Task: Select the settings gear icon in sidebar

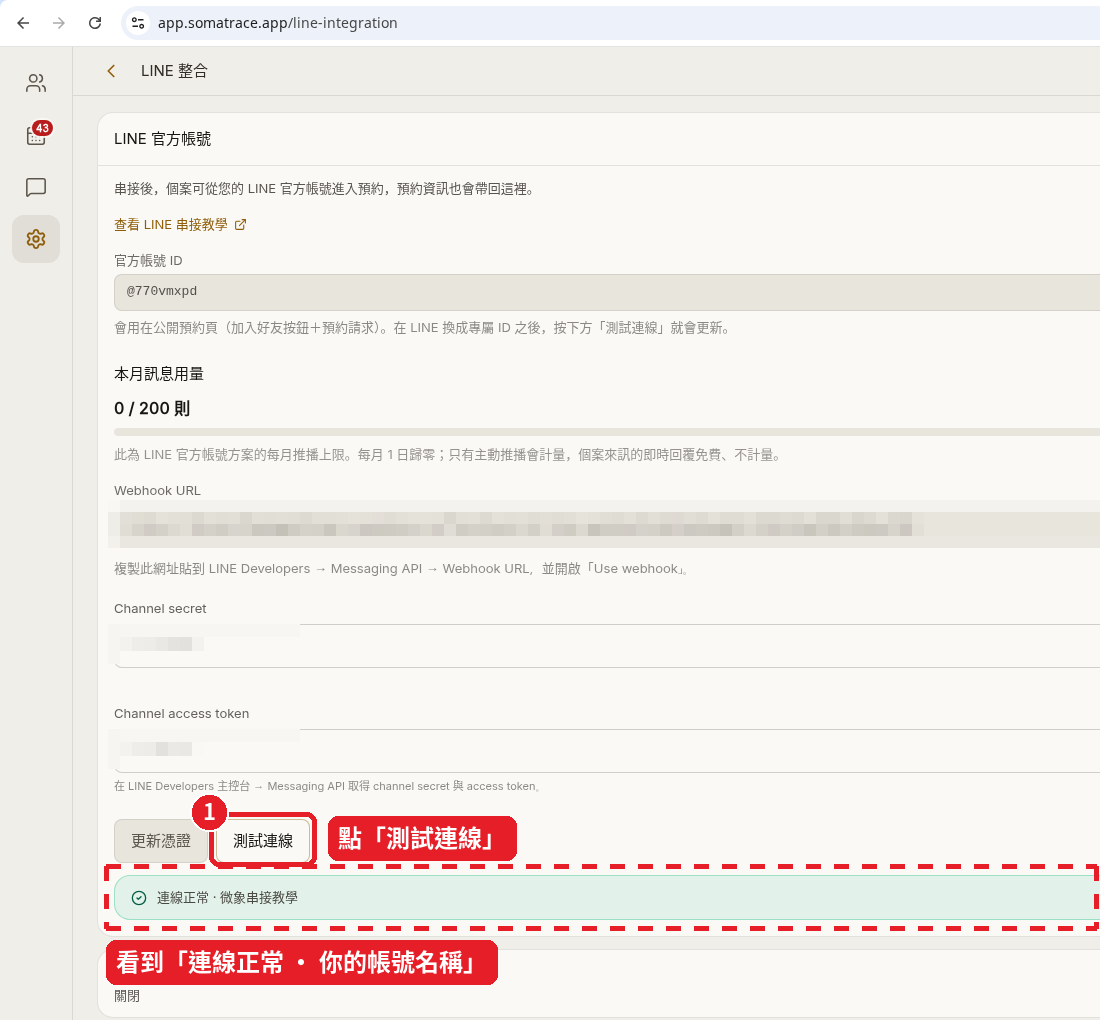Action: [x=36, y=239]
